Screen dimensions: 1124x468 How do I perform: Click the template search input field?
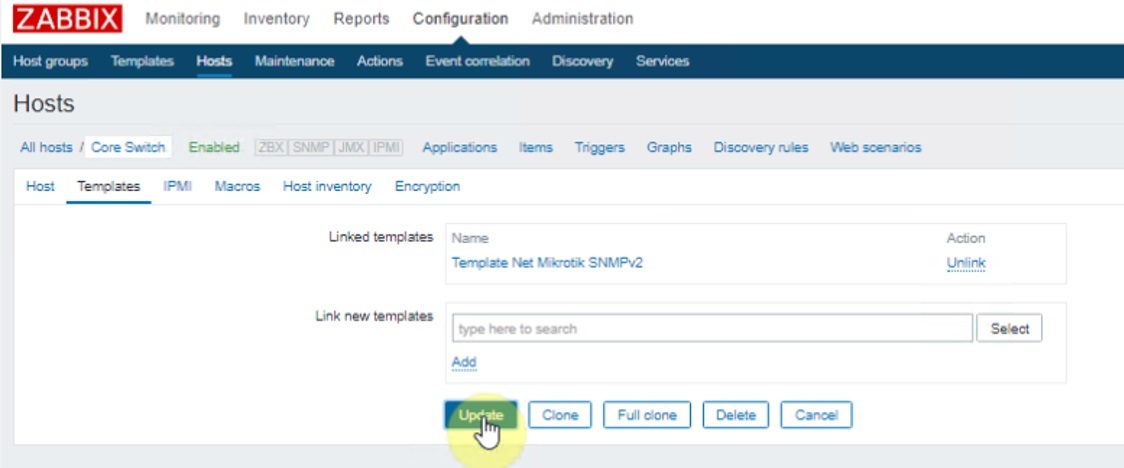tap(711, 329)
